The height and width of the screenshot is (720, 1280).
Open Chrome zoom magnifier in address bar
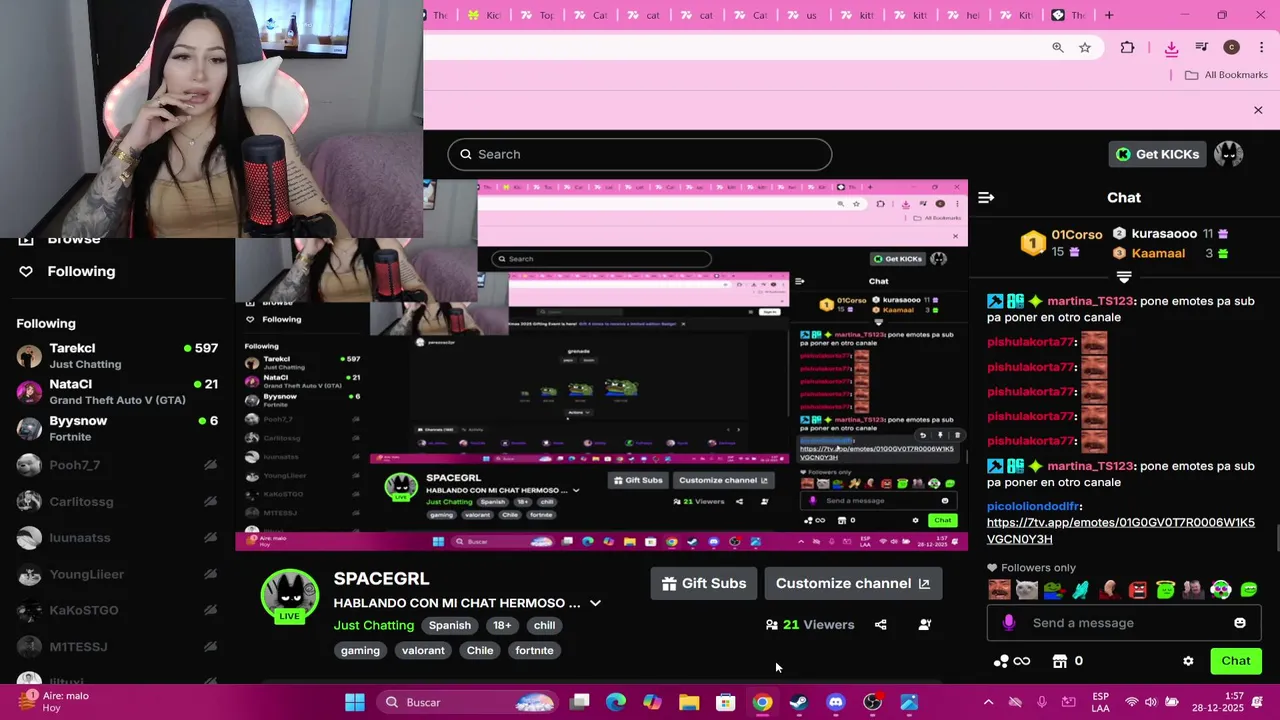click(1058, 48)
